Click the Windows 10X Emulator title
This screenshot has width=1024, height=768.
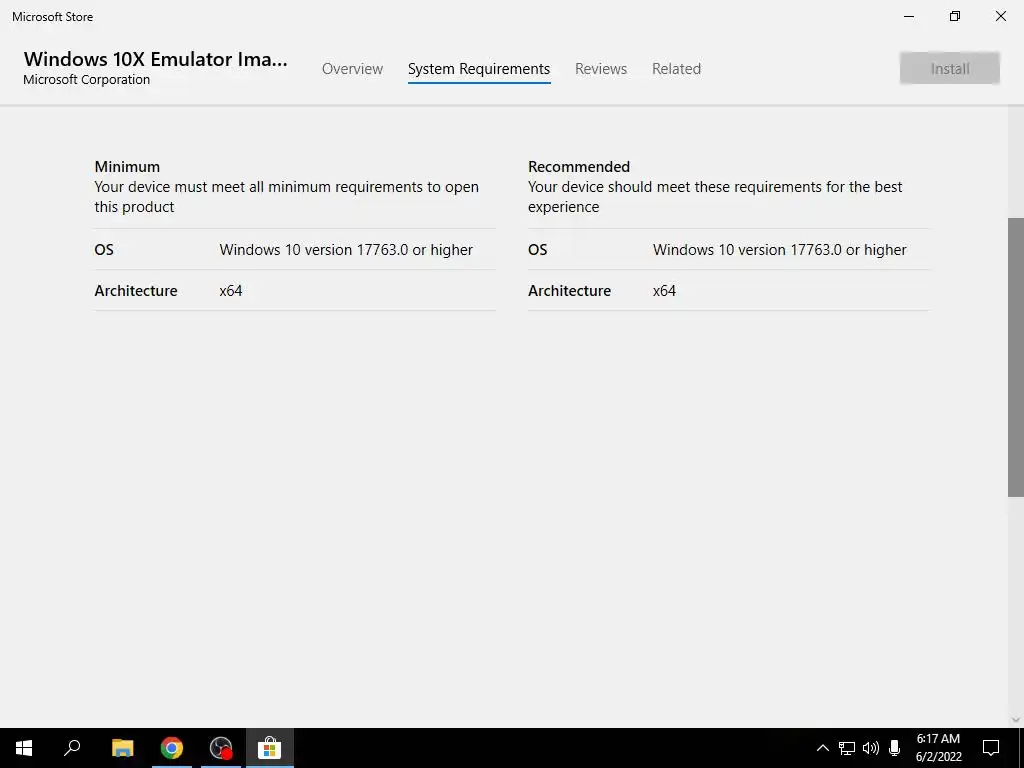tap(155, 59)
